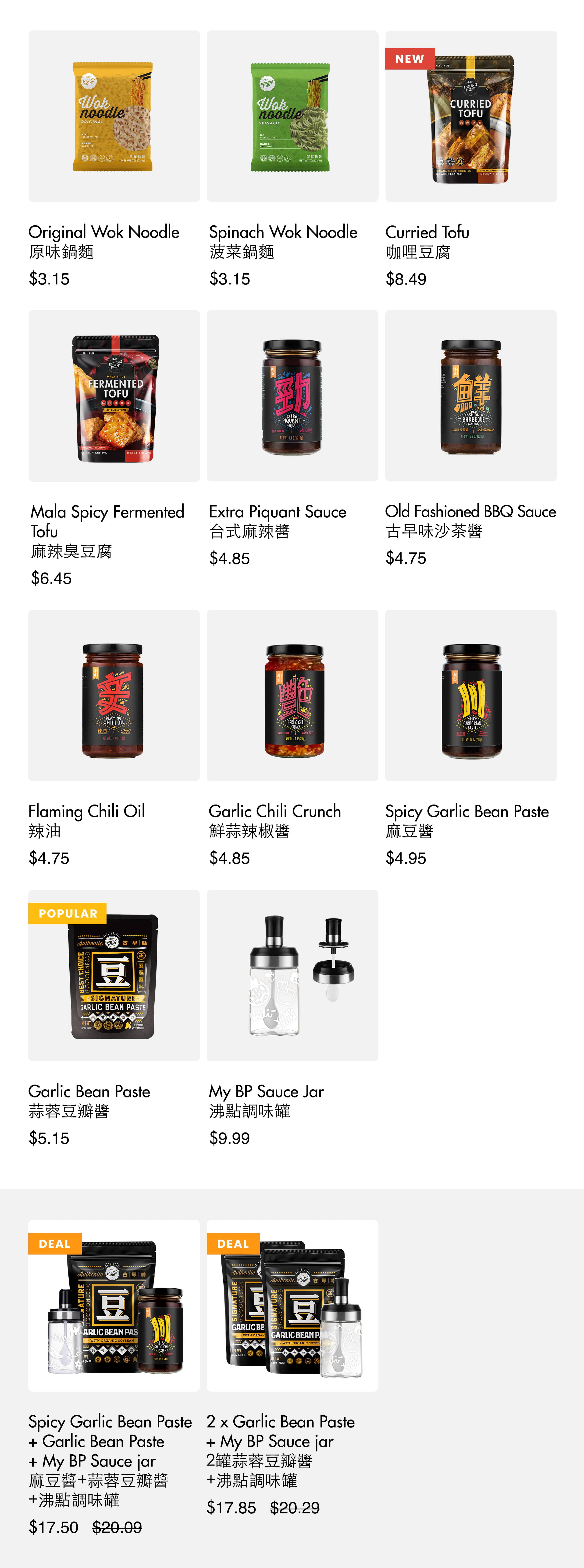Select the Spinach Wok Noodle thumbnail
This screenshot has height=1568, width=584.
pyautogui.click(x=292, y=116)
